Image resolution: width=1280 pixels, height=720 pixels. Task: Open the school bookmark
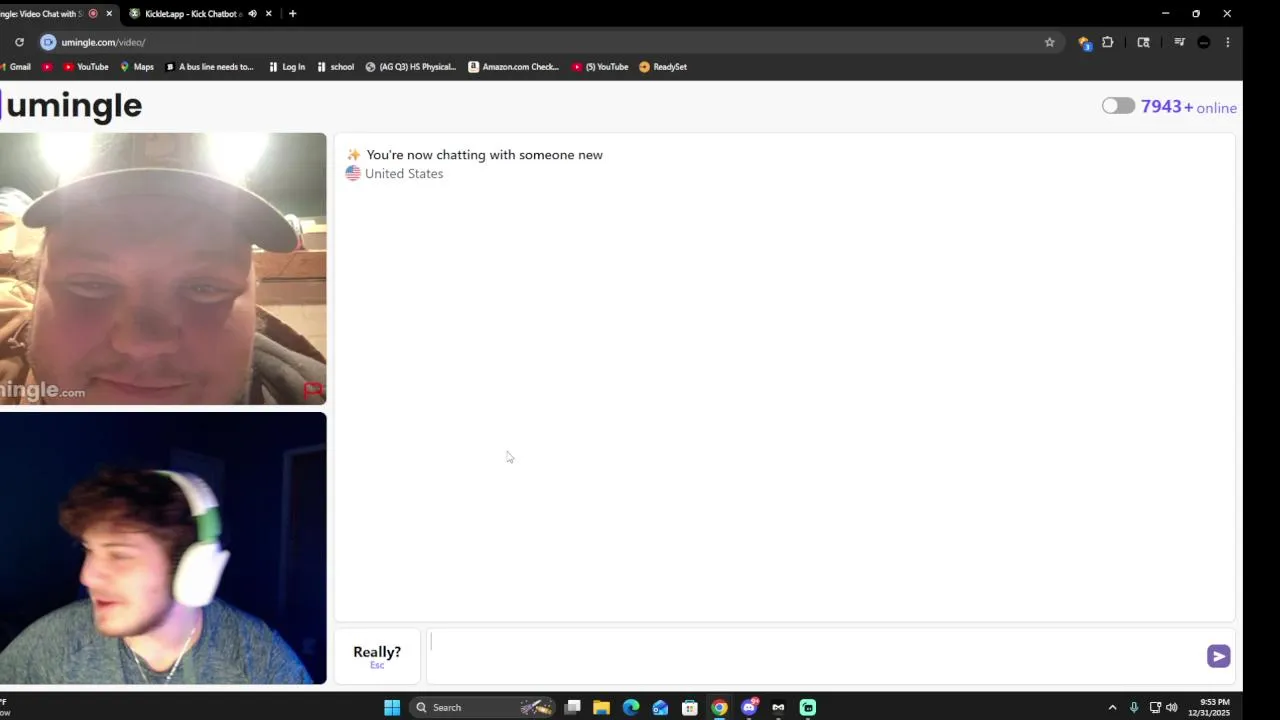335,67
